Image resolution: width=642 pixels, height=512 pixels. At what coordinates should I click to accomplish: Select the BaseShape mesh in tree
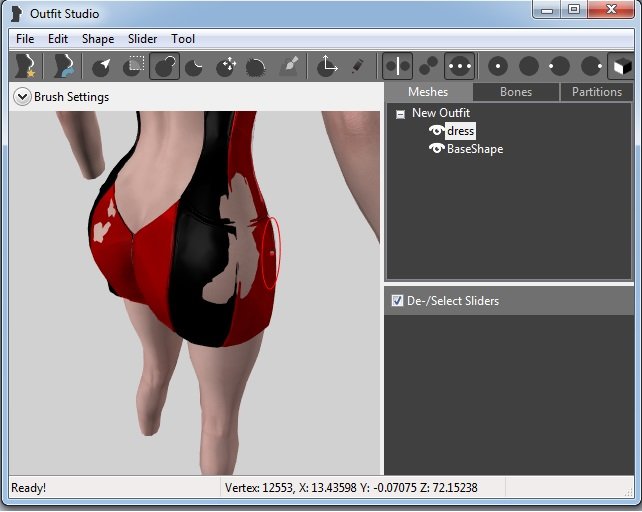pyautogui.click(x=474, y=149)
